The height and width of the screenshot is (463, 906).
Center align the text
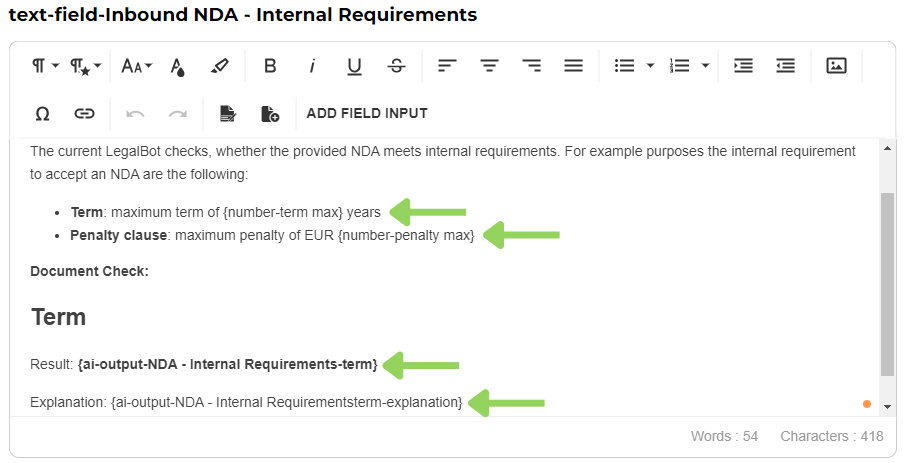point(489,66)
